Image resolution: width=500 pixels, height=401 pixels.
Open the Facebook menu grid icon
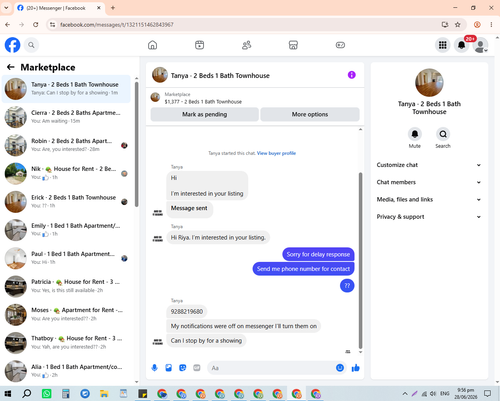pos(442,45)
